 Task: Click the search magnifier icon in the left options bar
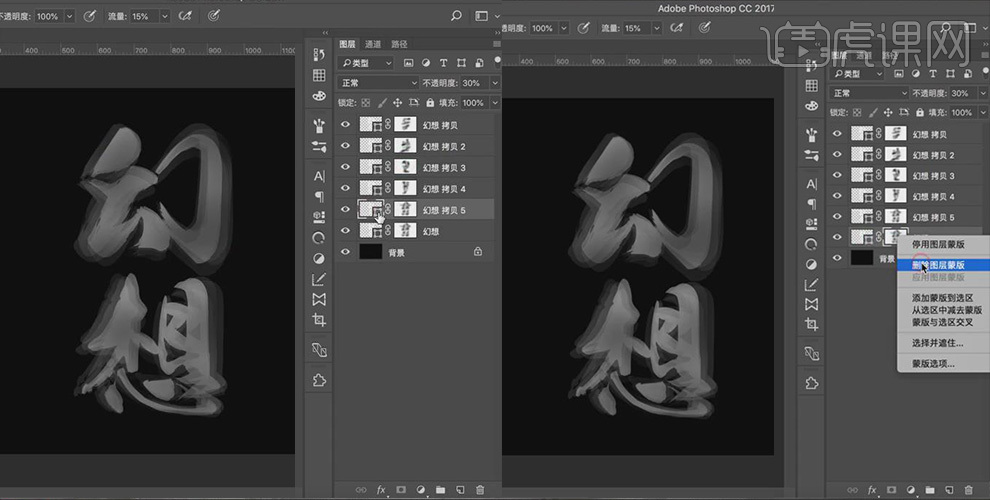pos(457,16)
